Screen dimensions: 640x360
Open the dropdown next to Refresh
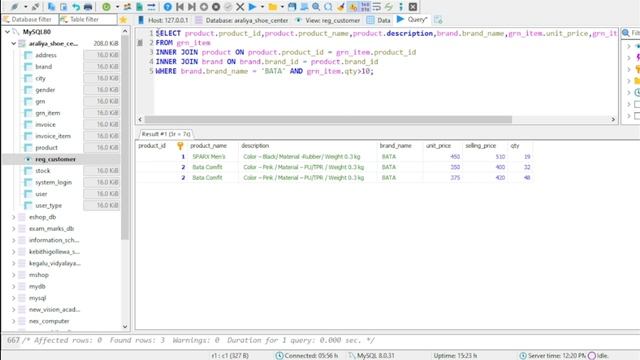pos(117,7)
